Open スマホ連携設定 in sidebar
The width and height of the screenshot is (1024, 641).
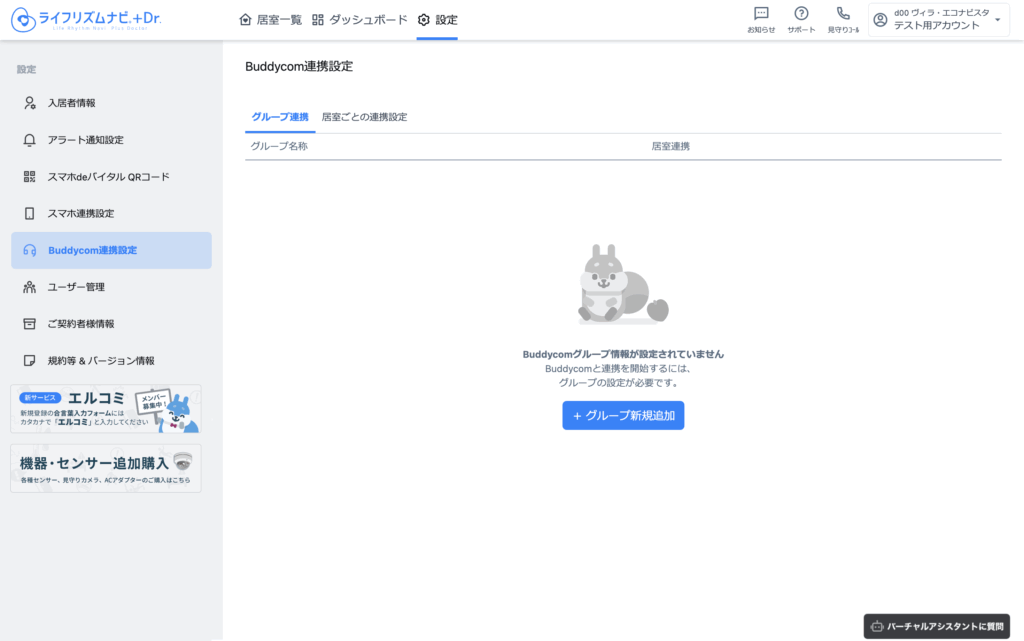pos(111,213)
